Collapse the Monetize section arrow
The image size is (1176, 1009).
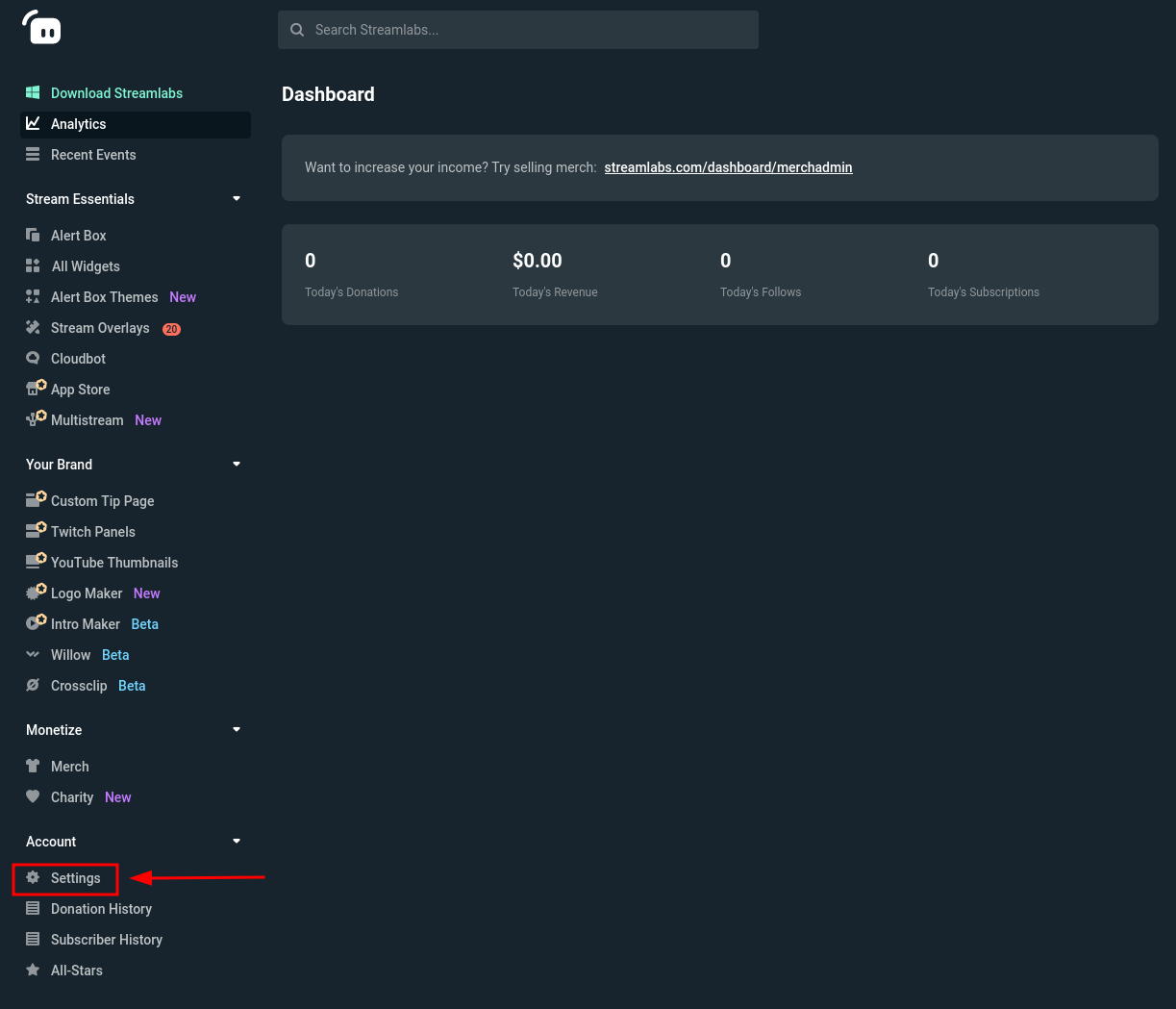pyautogui.click(x=237, y=730)
